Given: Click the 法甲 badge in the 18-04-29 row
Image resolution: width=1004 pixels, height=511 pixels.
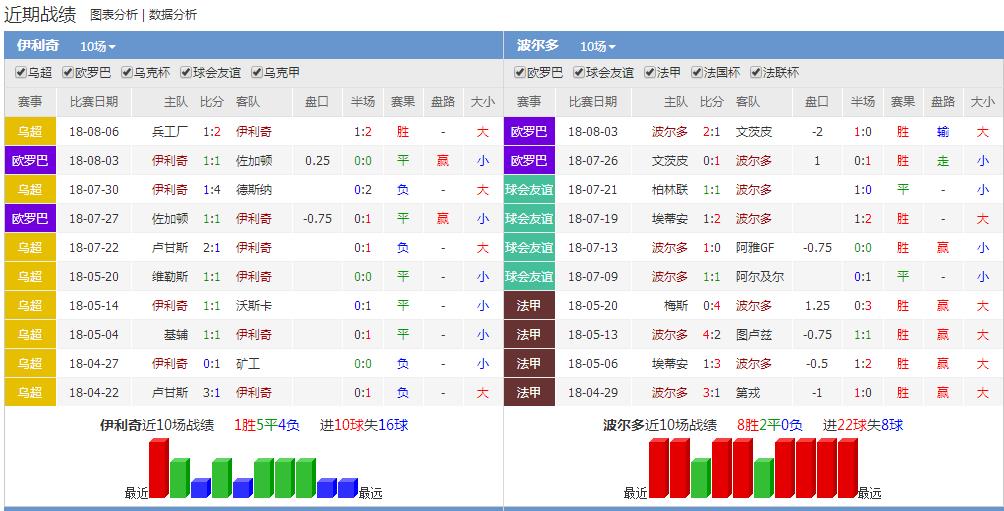Looking at the screenshot, I should tap(529, 393).
